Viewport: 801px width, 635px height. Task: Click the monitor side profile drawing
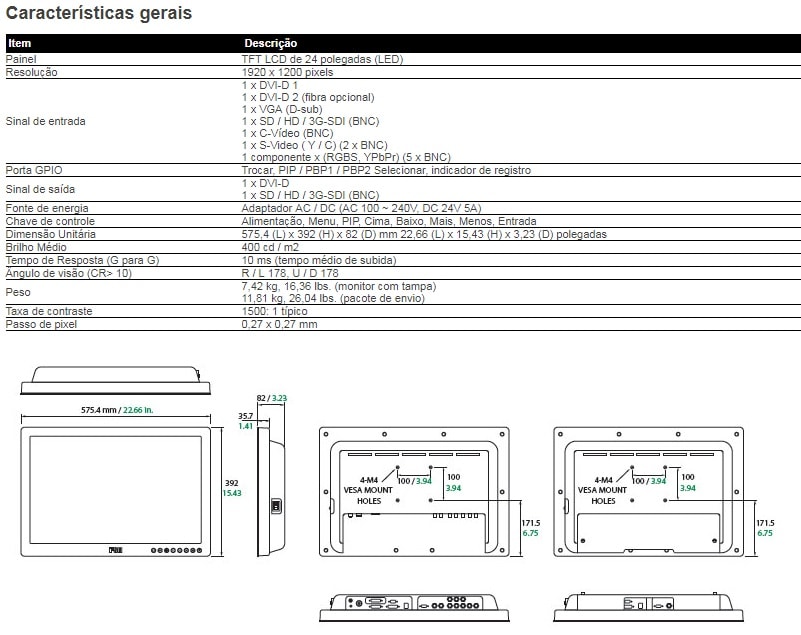click(271, 491)
